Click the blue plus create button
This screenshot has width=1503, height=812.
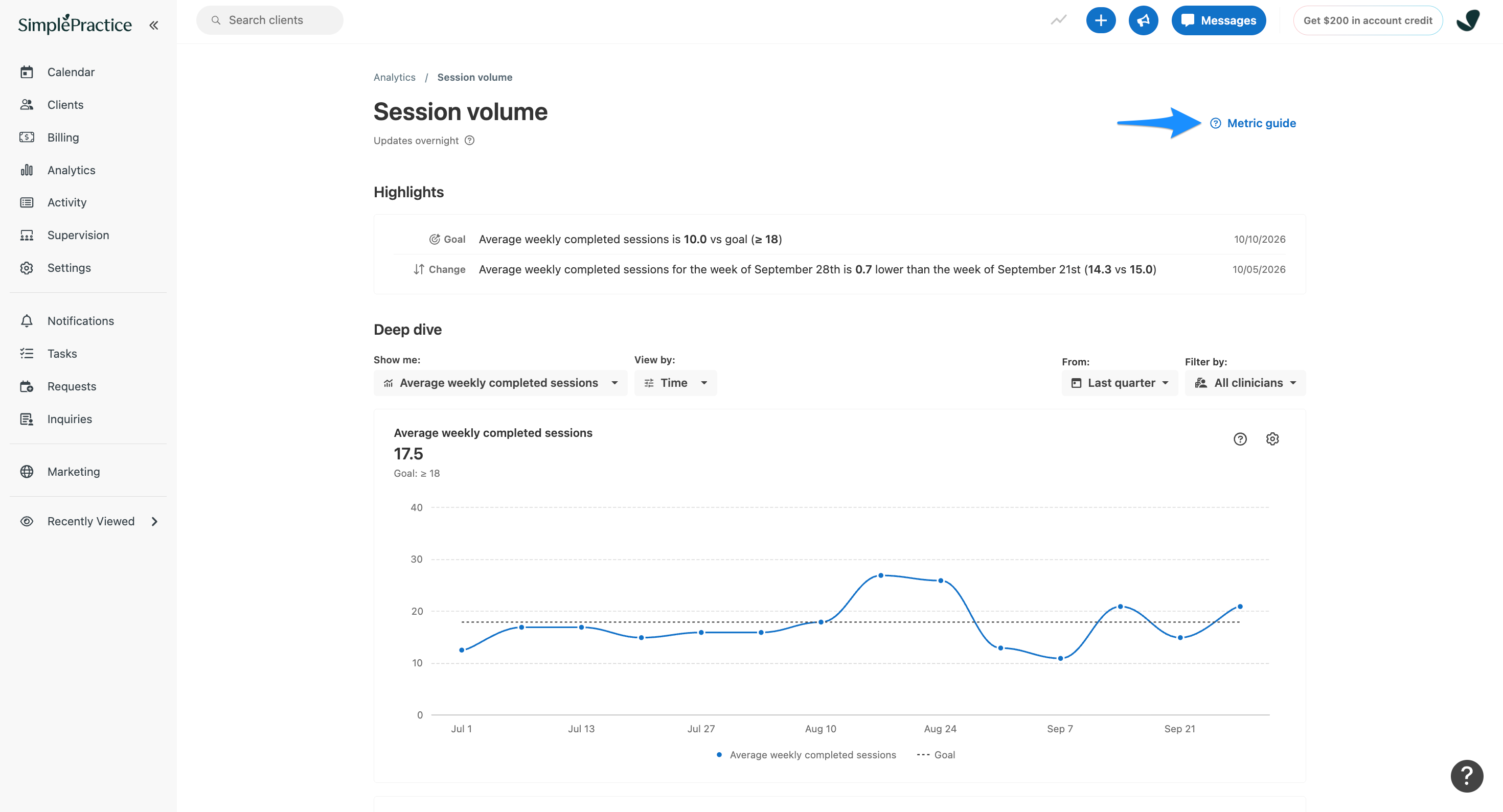(x=1100, y=20)
